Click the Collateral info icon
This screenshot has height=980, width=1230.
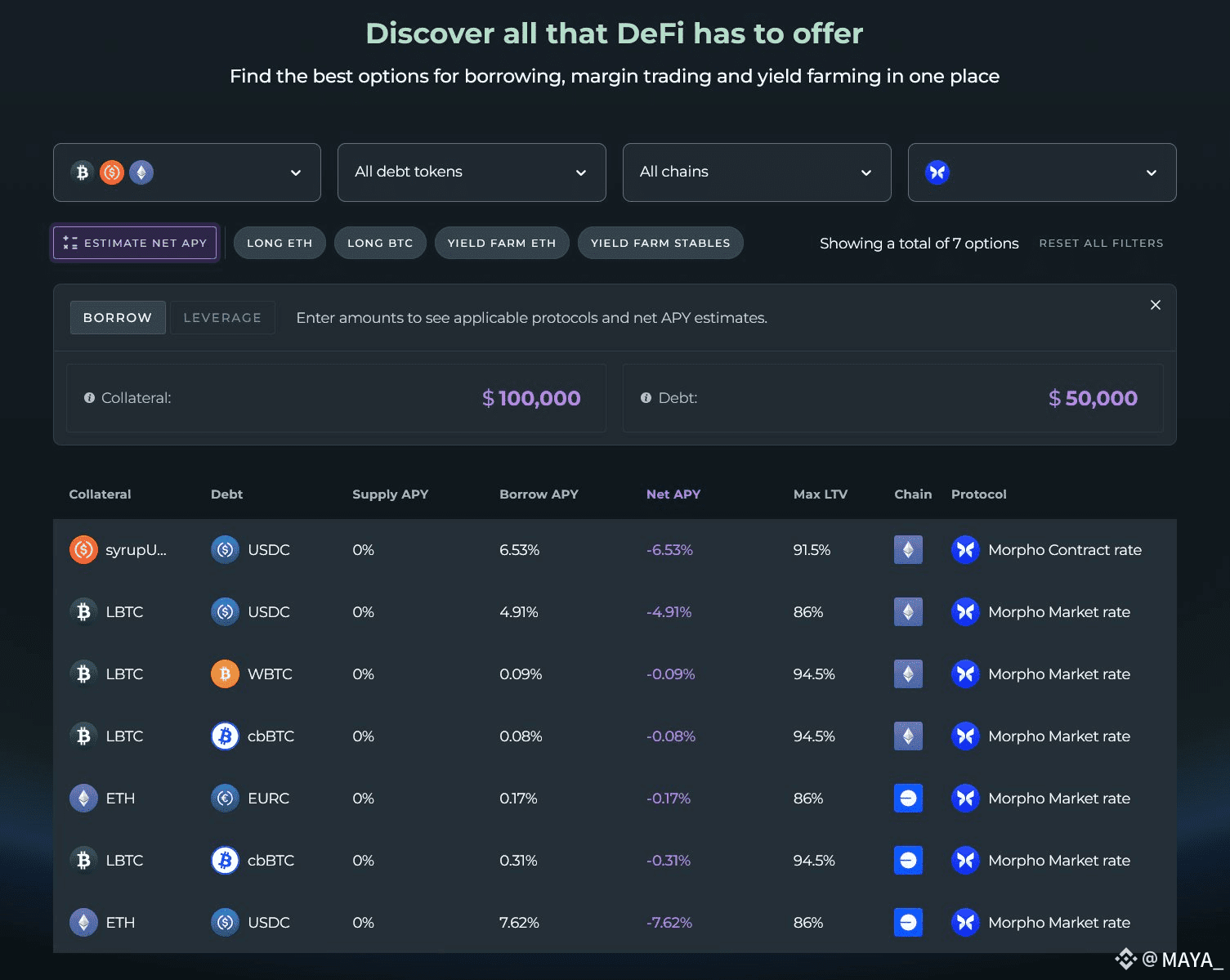(89, 398)
